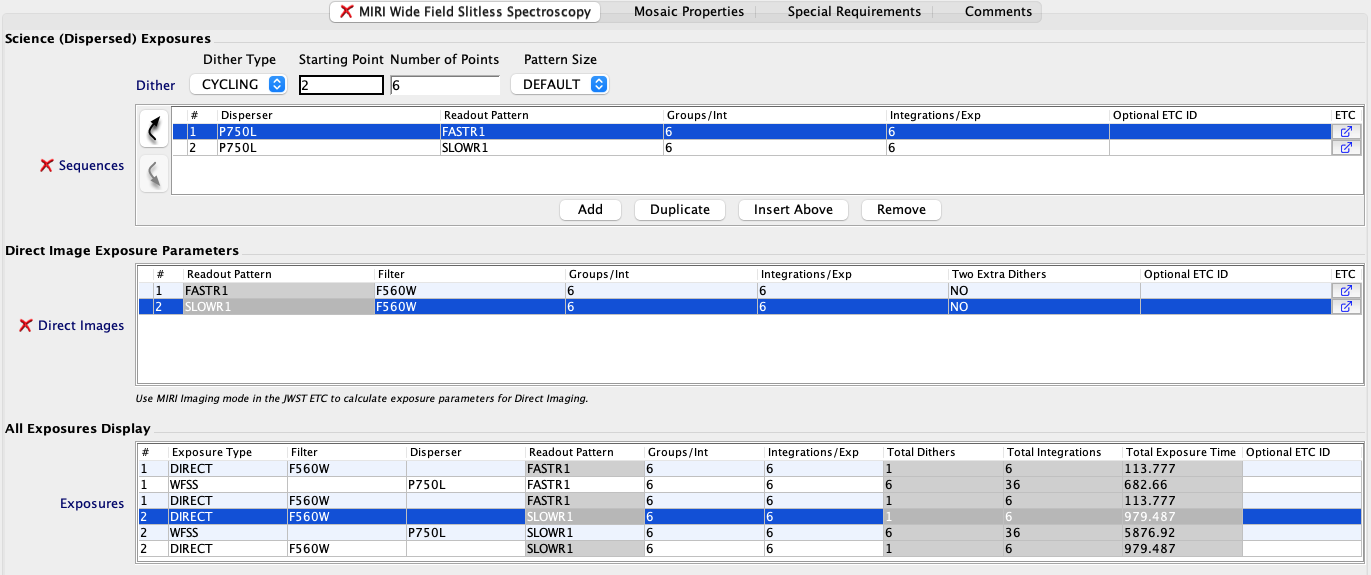Open ETC link for direct image 2
This screenshot has width=1371, height=575.
(x=1346, y=307)
